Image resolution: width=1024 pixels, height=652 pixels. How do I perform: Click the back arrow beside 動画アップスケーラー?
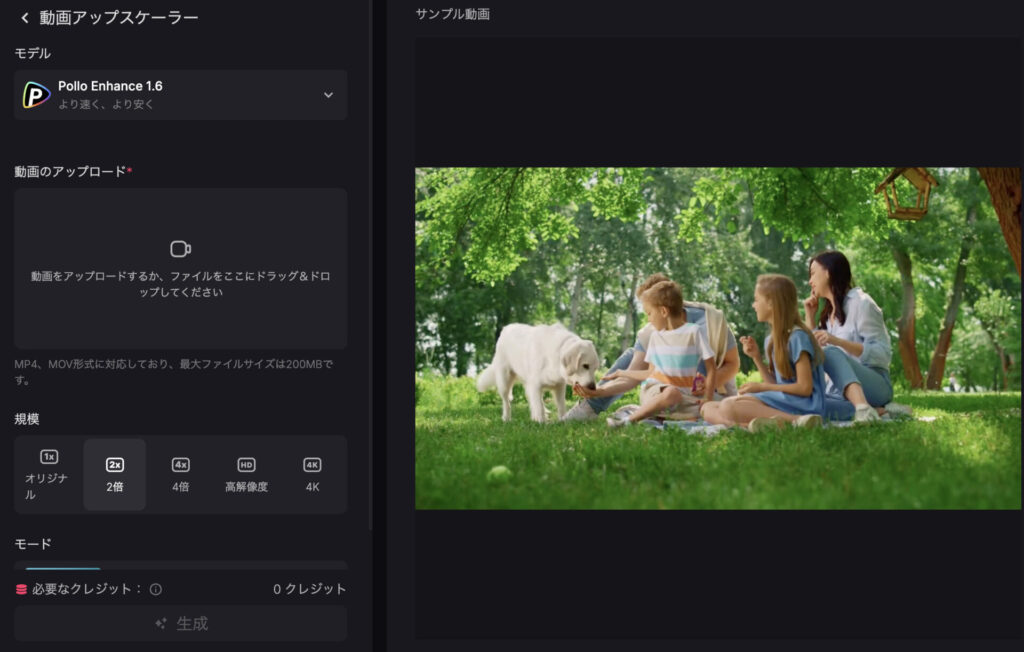click(x=25, y=18)
